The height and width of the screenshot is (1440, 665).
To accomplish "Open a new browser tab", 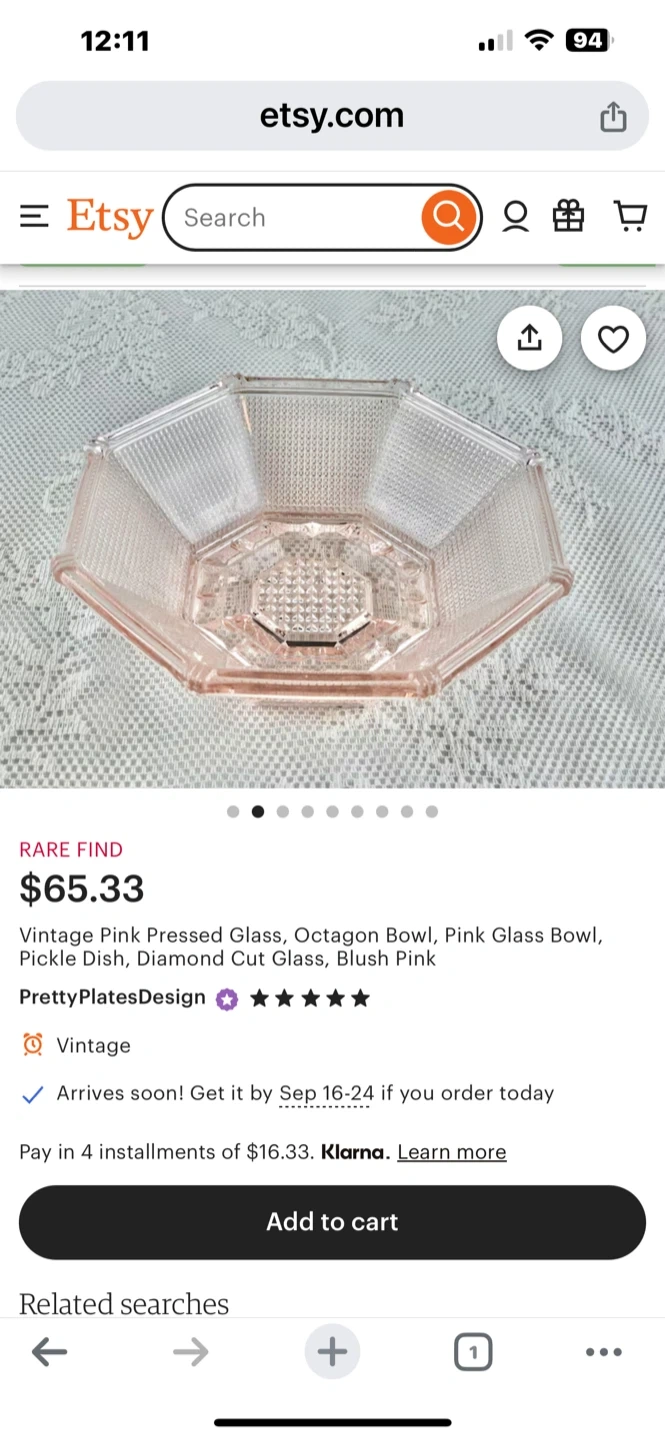I will (332, 1353).
